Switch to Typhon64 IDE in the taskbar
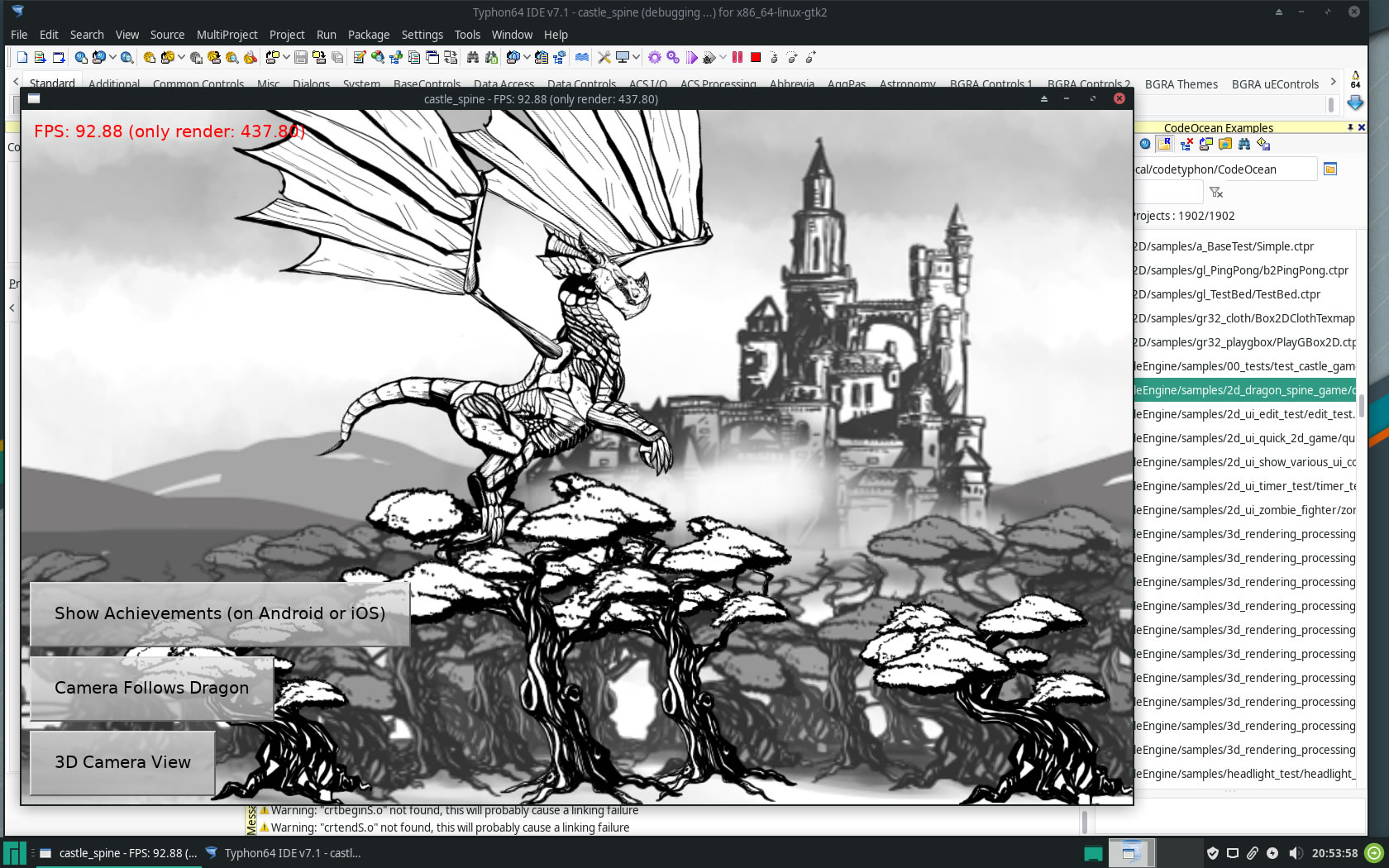Screen dimensions: 1389x868 [x=284, y=853]
